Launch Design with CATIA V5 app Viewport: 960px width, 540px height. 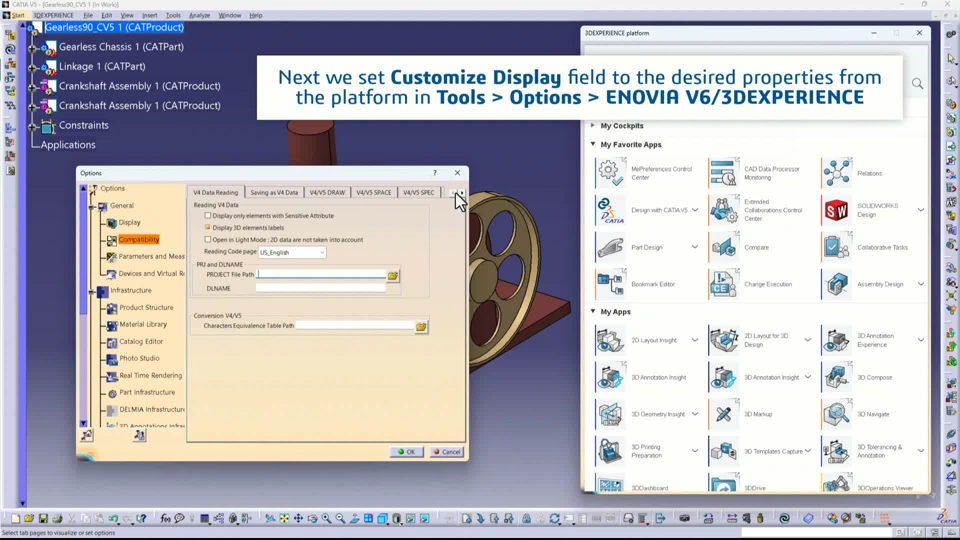tap(610, 210)
